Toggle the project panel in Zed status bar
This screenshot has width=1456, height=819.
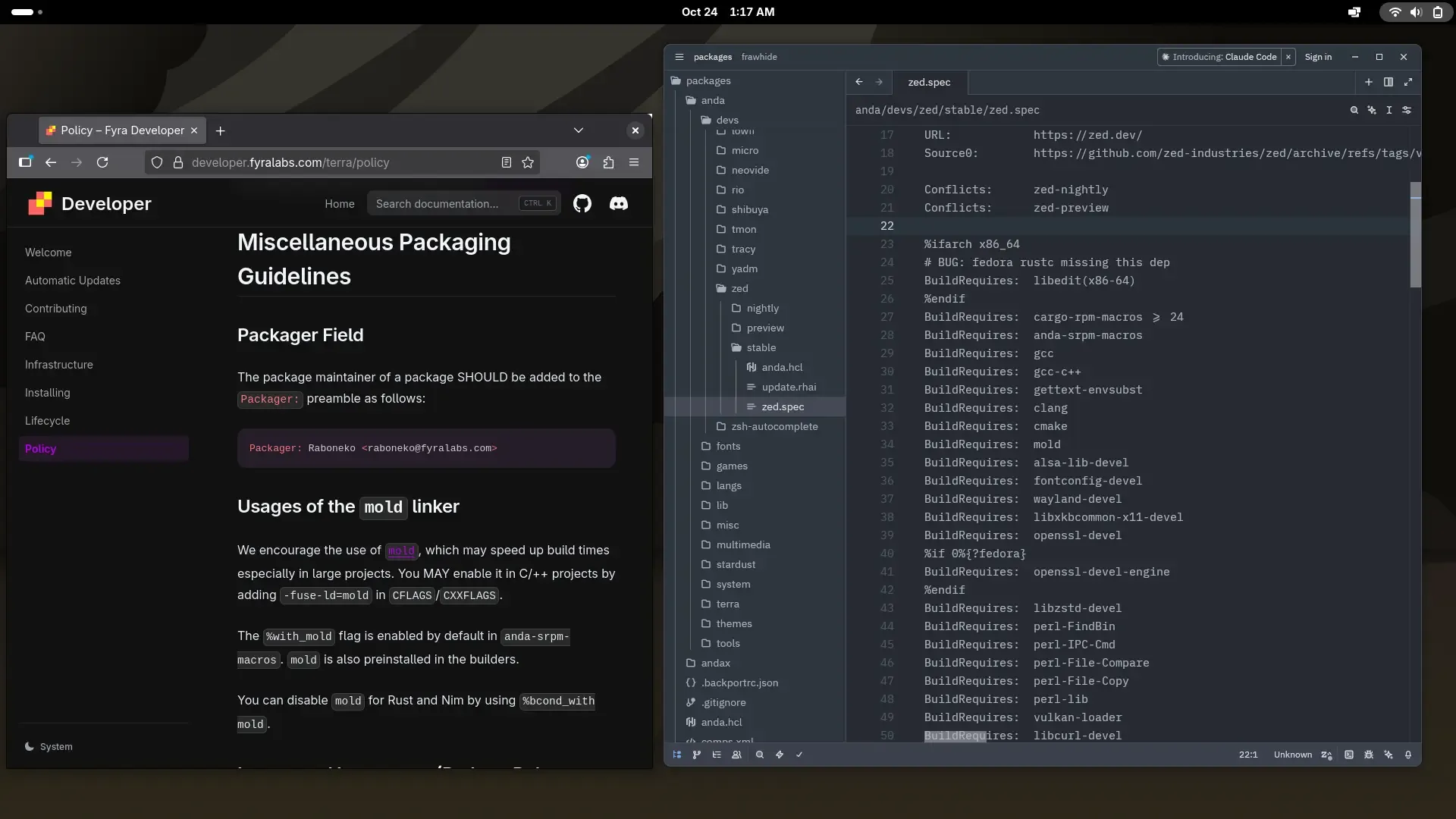(677, 755)
